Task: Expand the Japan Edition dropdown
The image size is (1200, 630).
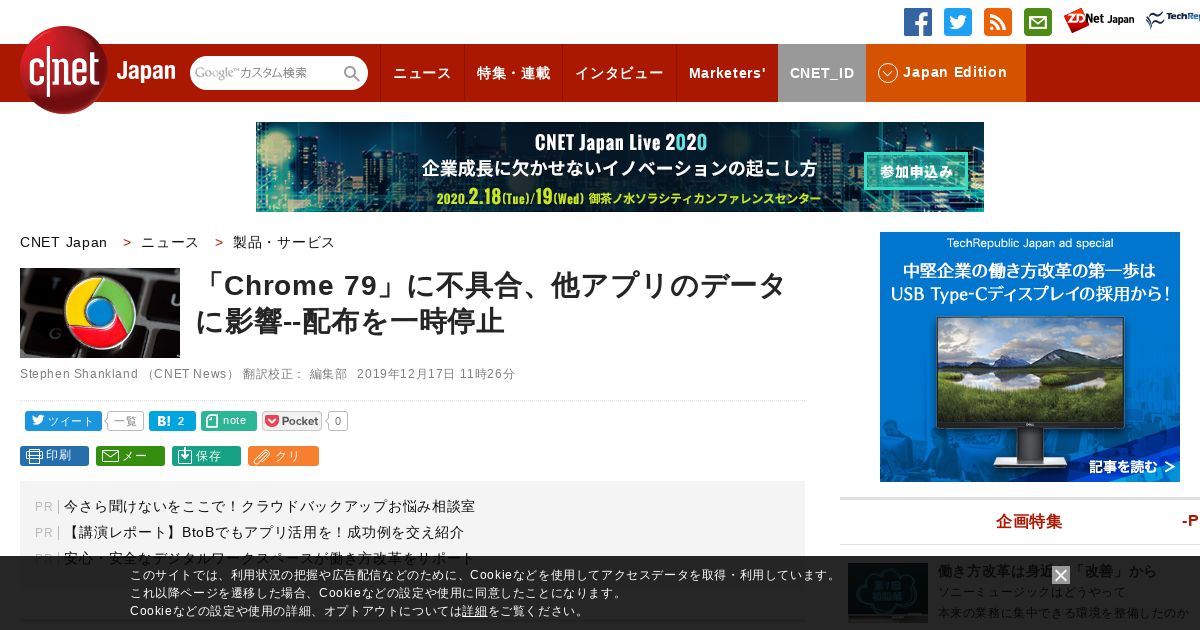Action: [946, 73]
